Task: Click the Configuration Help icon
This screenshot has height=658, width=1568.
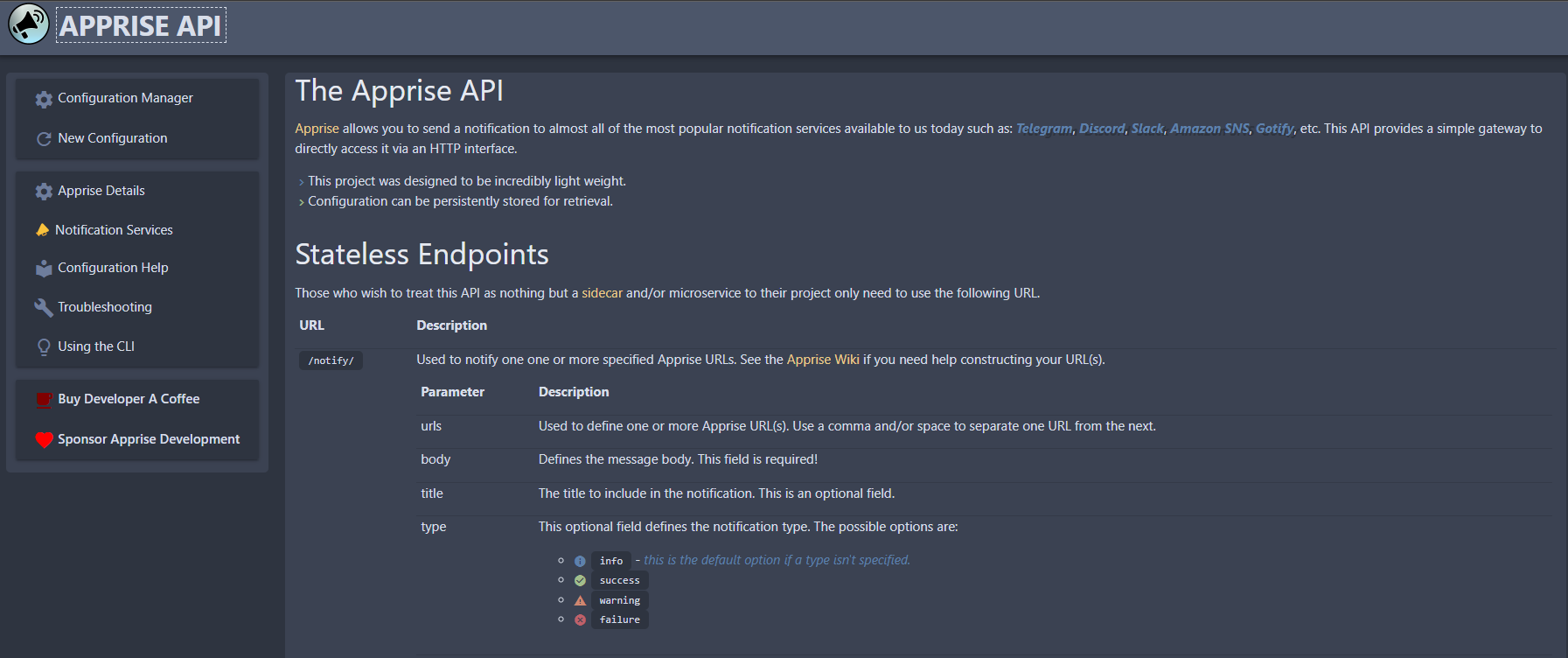Action: click(44, 269)
